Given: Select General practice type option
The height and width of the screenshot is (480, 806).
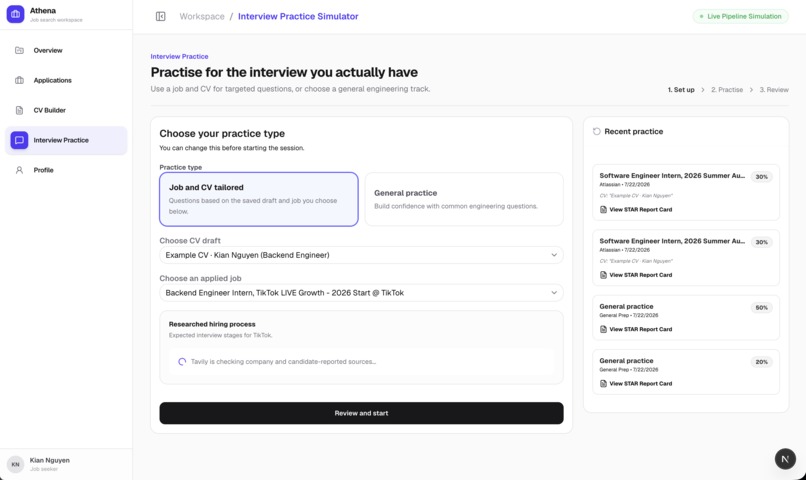Looking at the screenshot, I should click(464, 199).
